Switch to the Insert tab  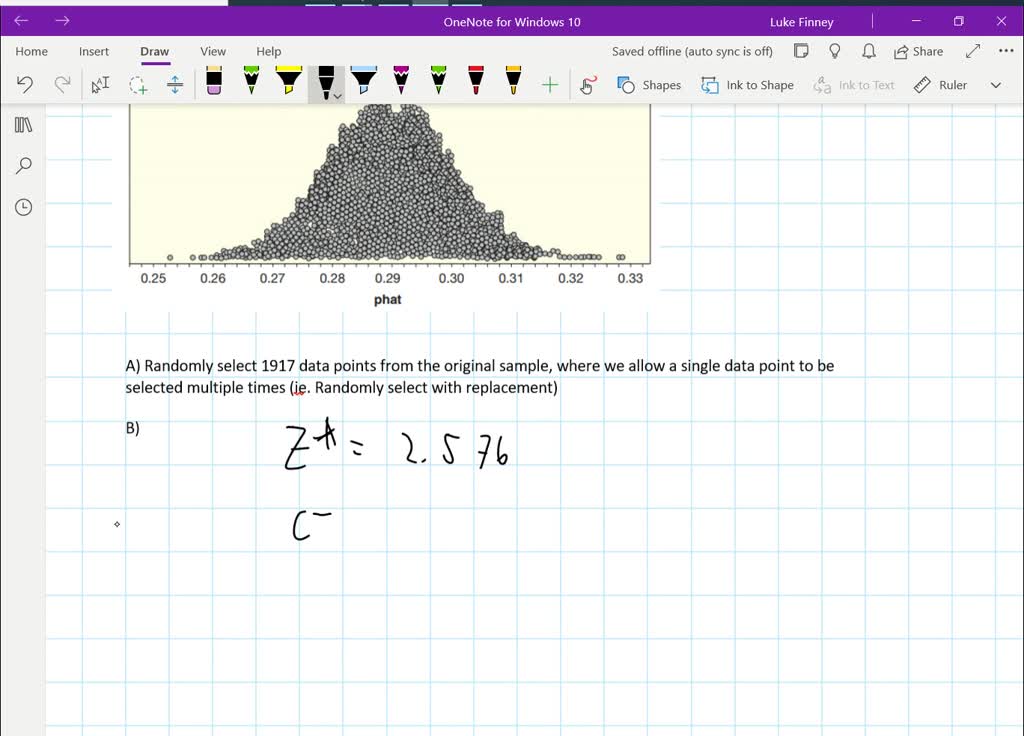point(94,51)
